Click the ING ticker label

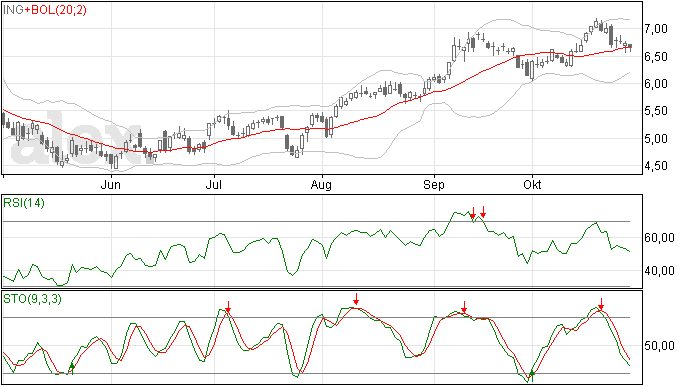(13, 10)
